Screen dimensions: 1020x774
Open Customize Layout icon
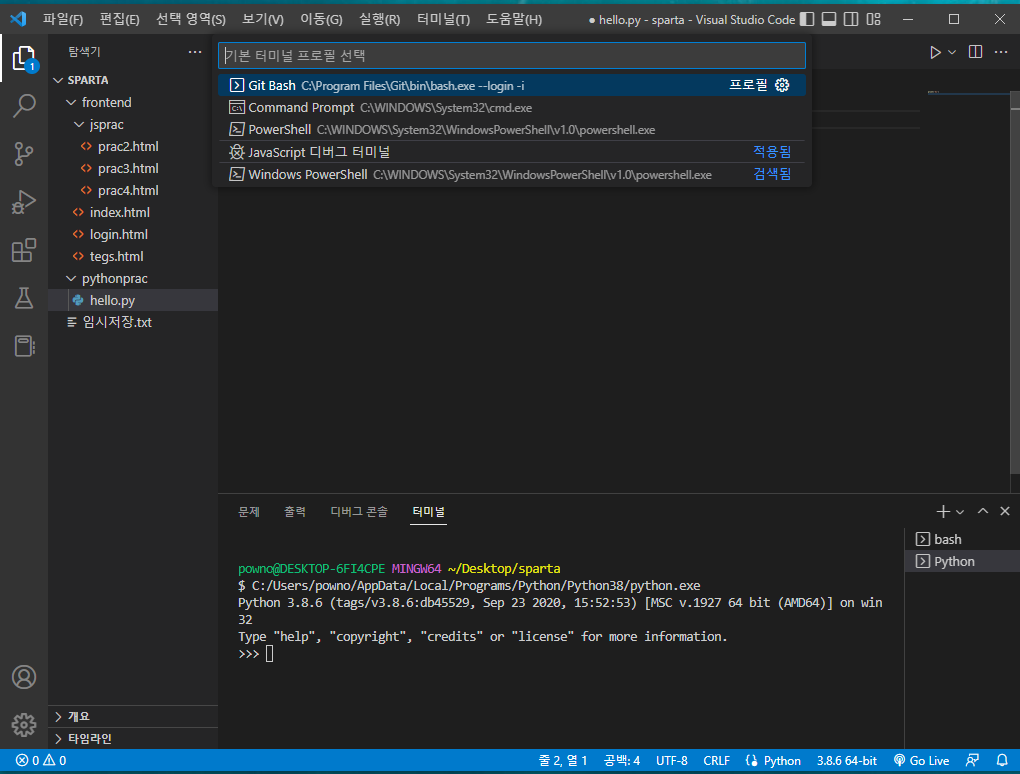pos(874,20)
